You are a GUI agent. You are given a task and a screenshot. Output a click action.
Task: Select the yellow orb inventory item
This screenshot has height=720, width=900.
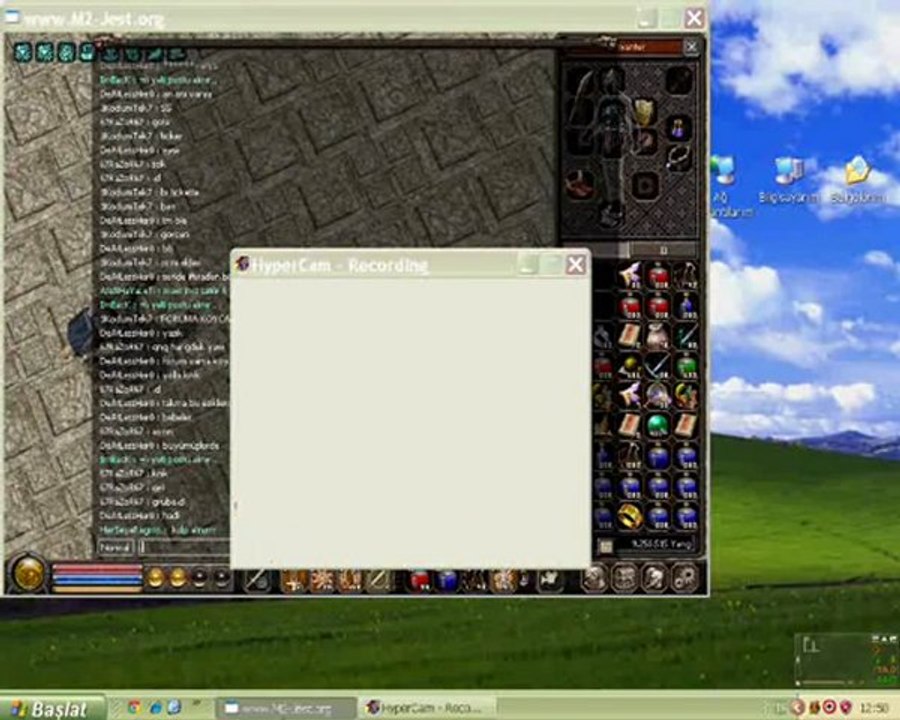630,365
